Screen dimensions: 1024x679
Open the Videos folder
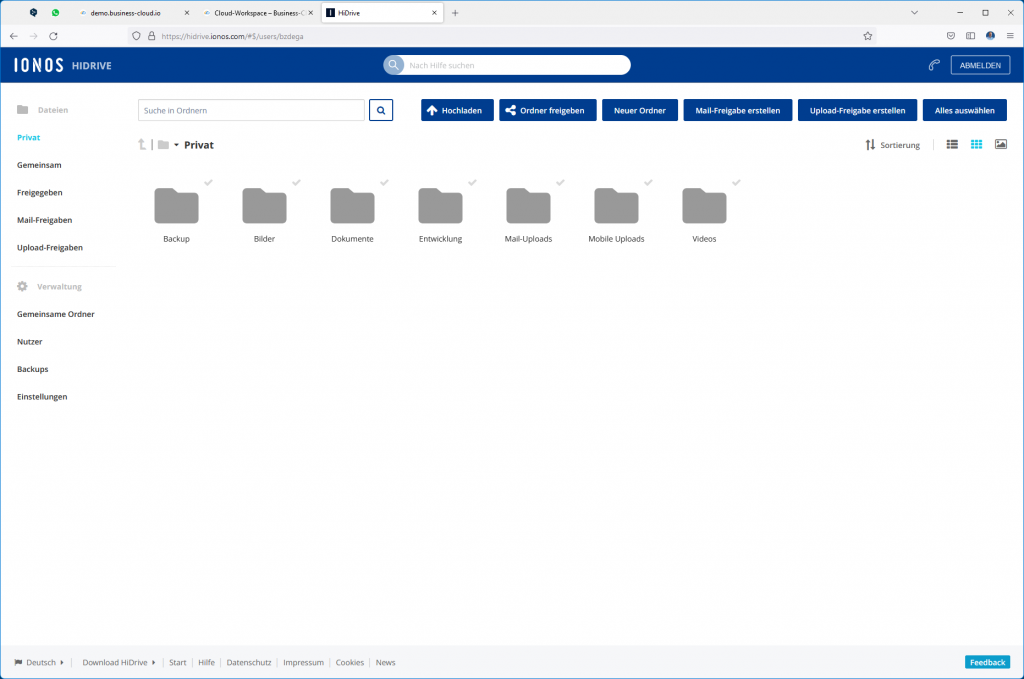tap(704, 206)
